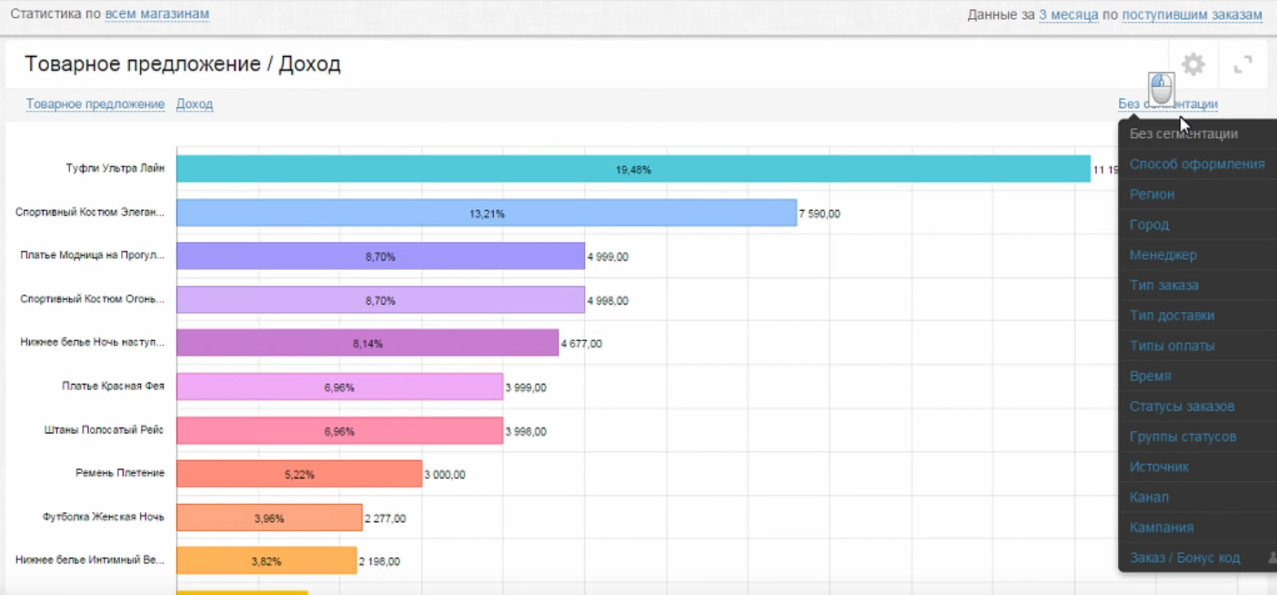The height and width of the screenshot is (595, 1277).
Task: Pick "Город" segmentation option
Action: pyautogui.click(x=1149, y=225)
